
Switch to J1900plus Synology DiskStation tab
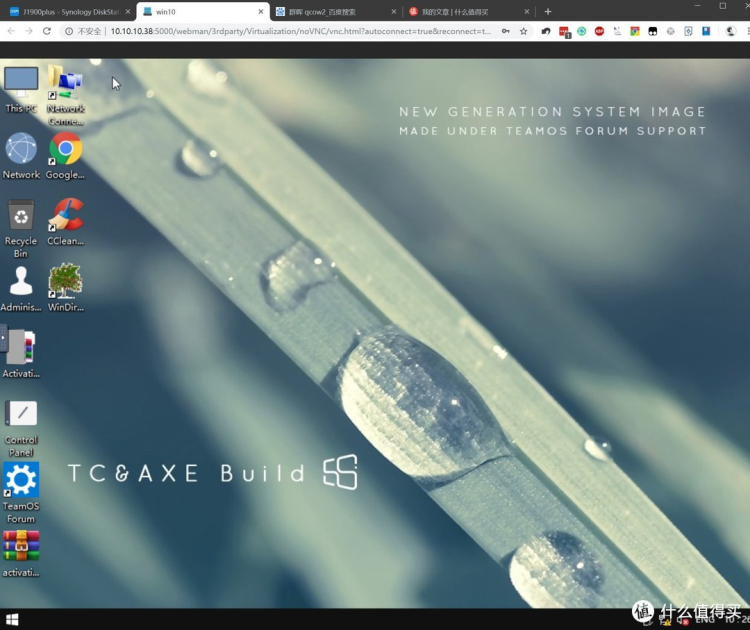(x=71, y=12)
